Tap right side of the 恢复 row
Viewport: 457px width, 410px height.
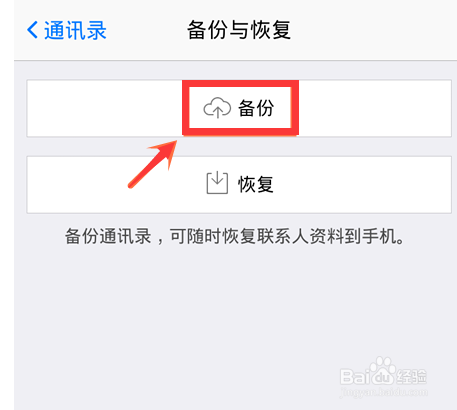(x=363, y=185)
